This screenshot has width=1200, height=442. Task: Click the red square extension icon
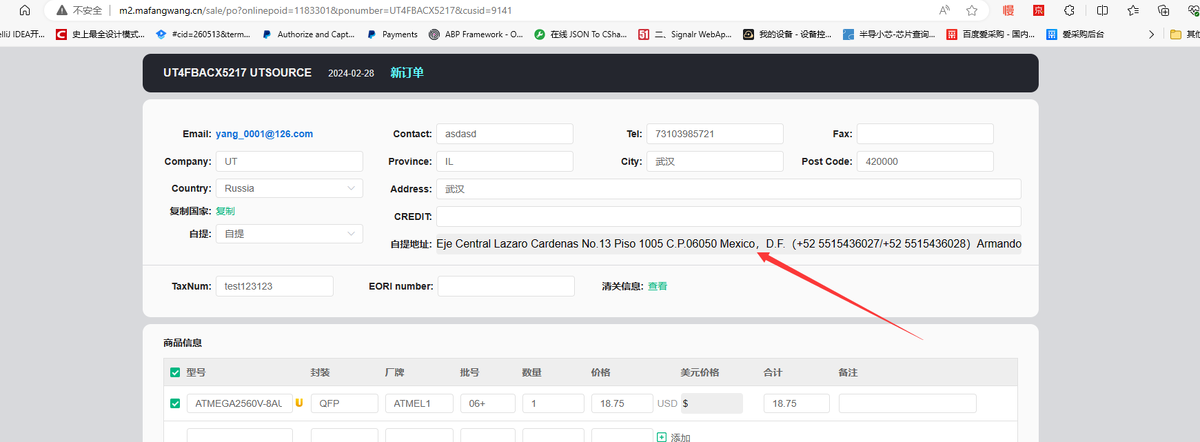1038,10
